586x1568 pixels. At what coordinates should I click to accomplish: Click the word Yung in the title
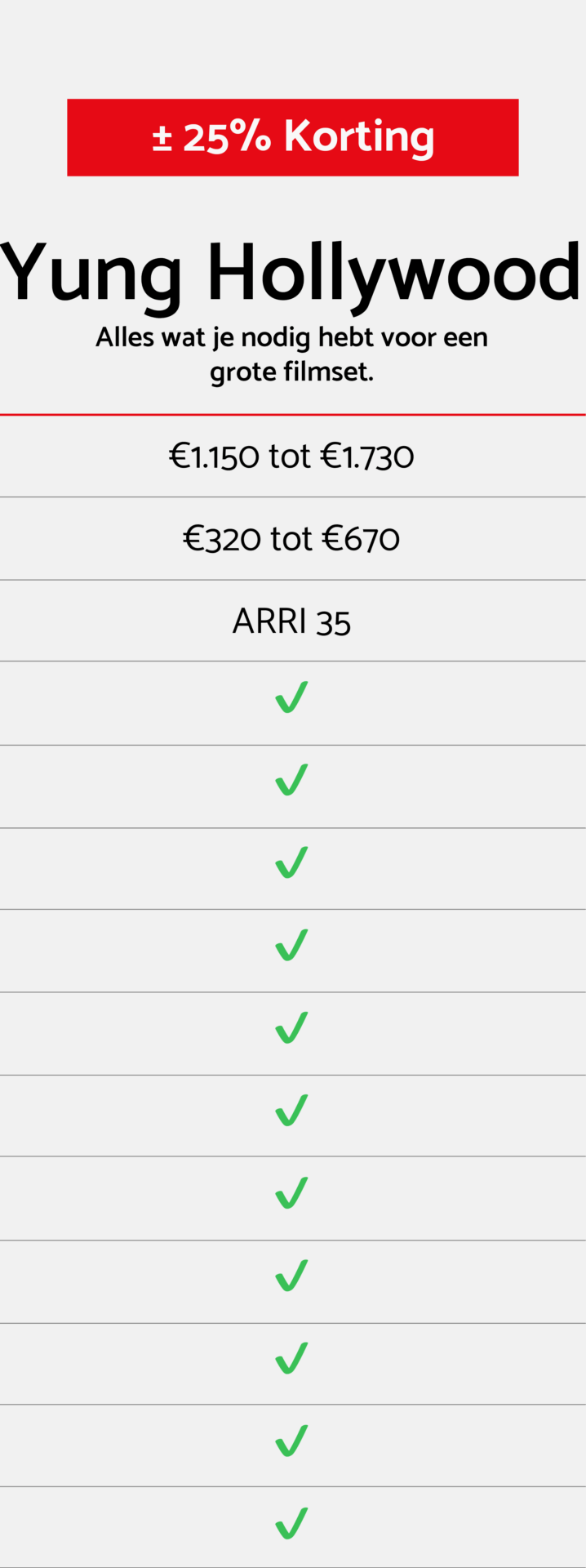[90, 274]
